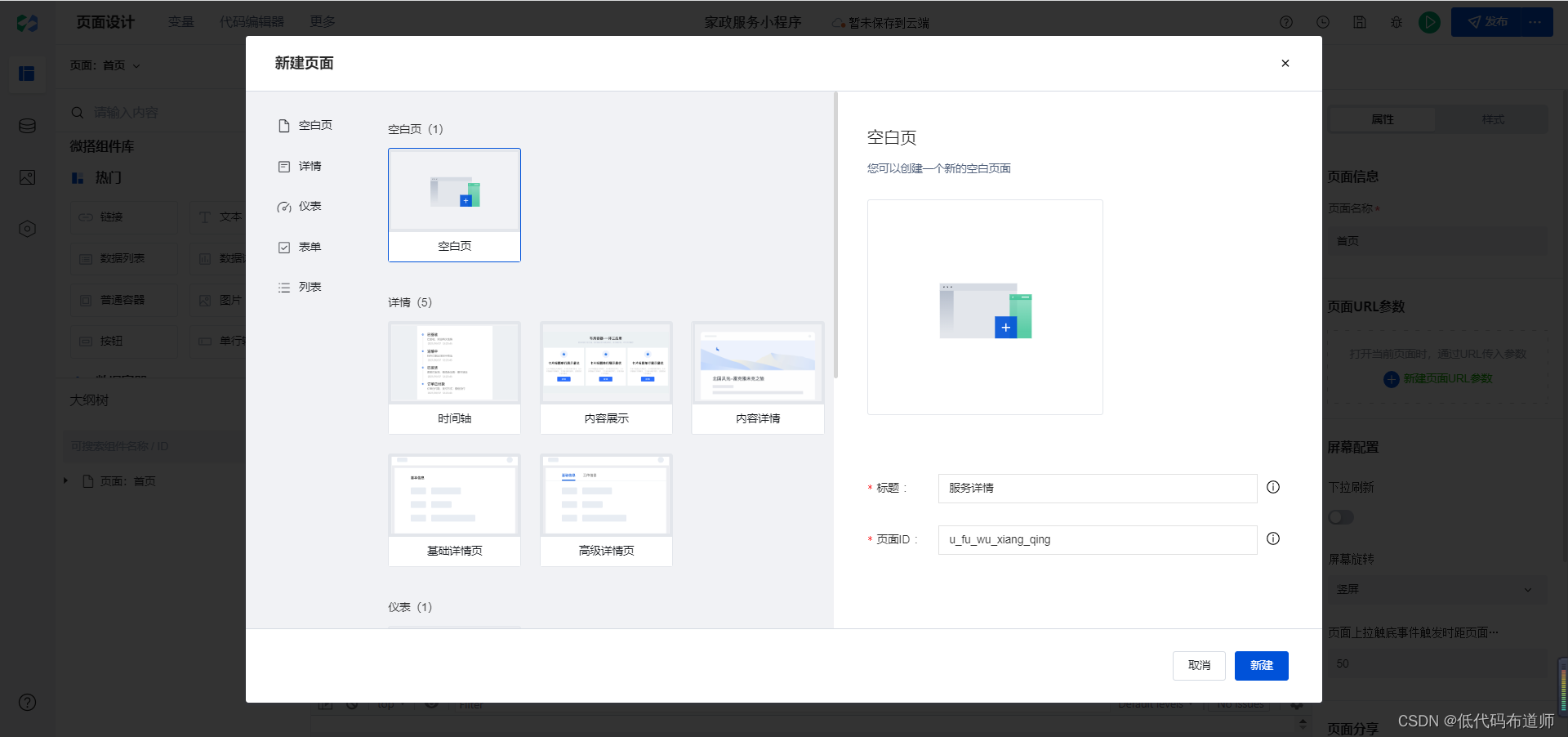Select the 图片 component

pos(218,301)
